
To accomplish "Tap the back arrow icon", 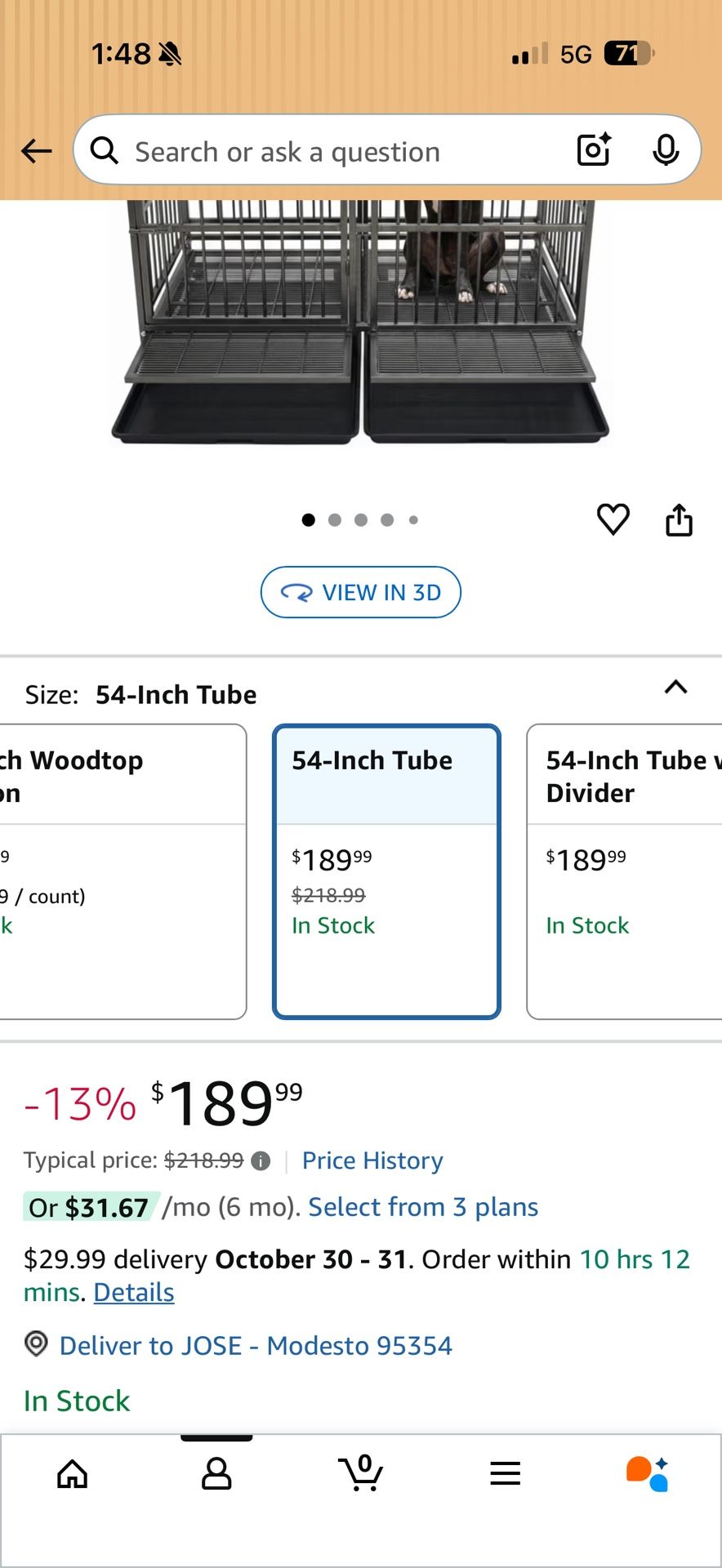I will [x=37, y=151].
